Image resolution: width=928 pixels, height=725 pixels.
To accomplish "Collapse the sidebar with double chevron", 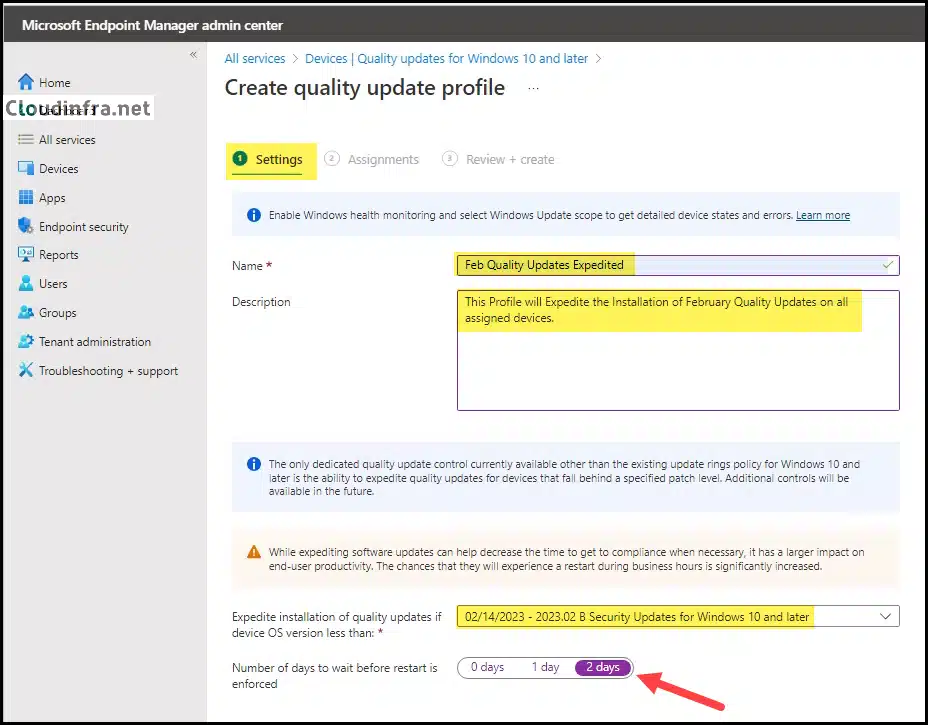I will 194,55.
